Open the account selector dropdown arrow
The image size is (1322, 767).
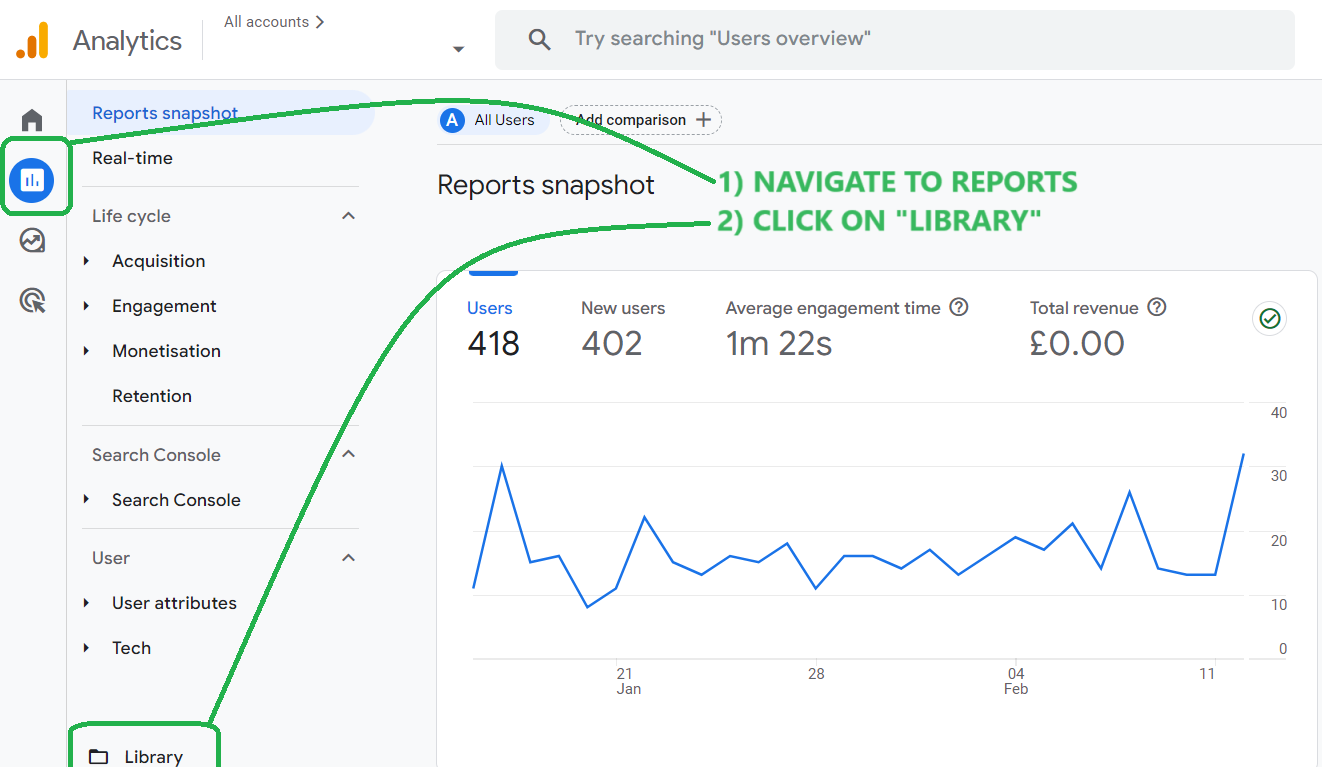458,49
